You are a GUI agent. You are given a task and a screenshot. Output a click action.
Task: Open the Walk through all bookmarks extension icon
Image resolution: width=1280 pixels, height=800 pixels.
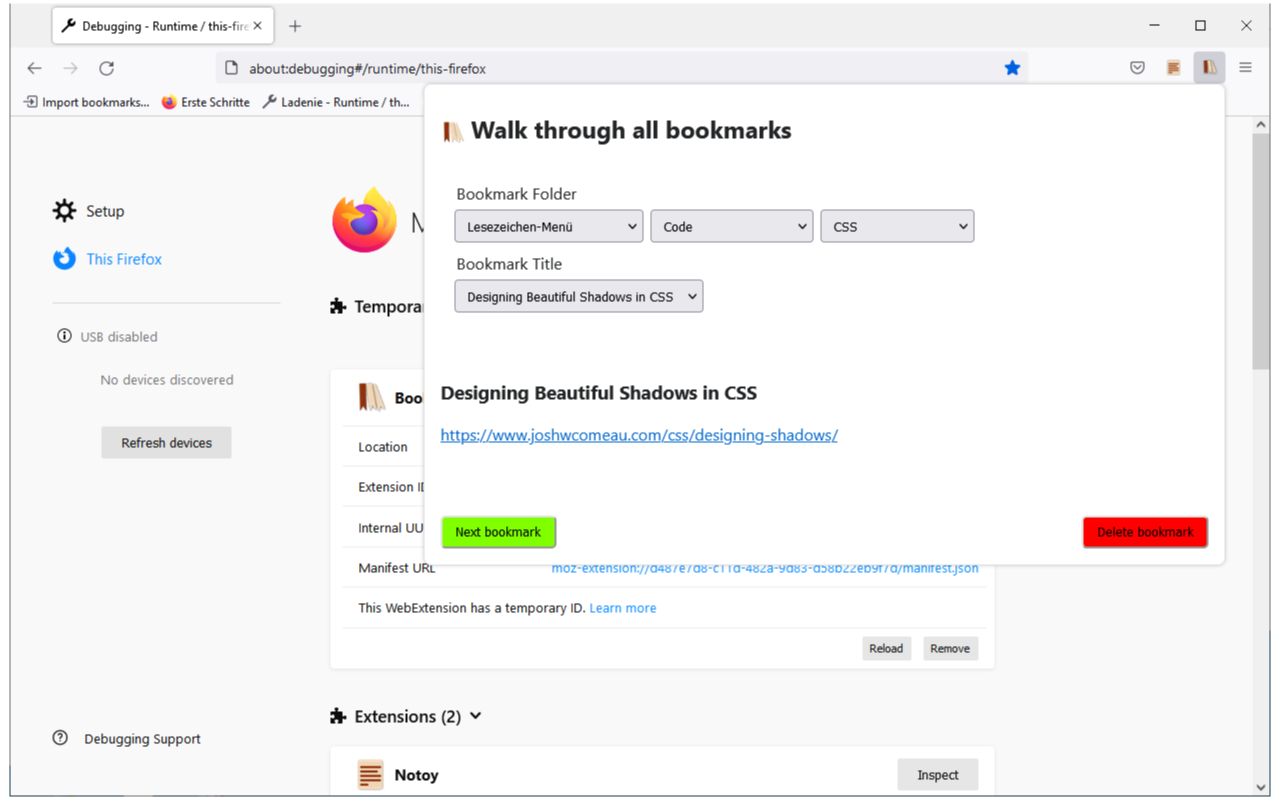(1209, 67)
